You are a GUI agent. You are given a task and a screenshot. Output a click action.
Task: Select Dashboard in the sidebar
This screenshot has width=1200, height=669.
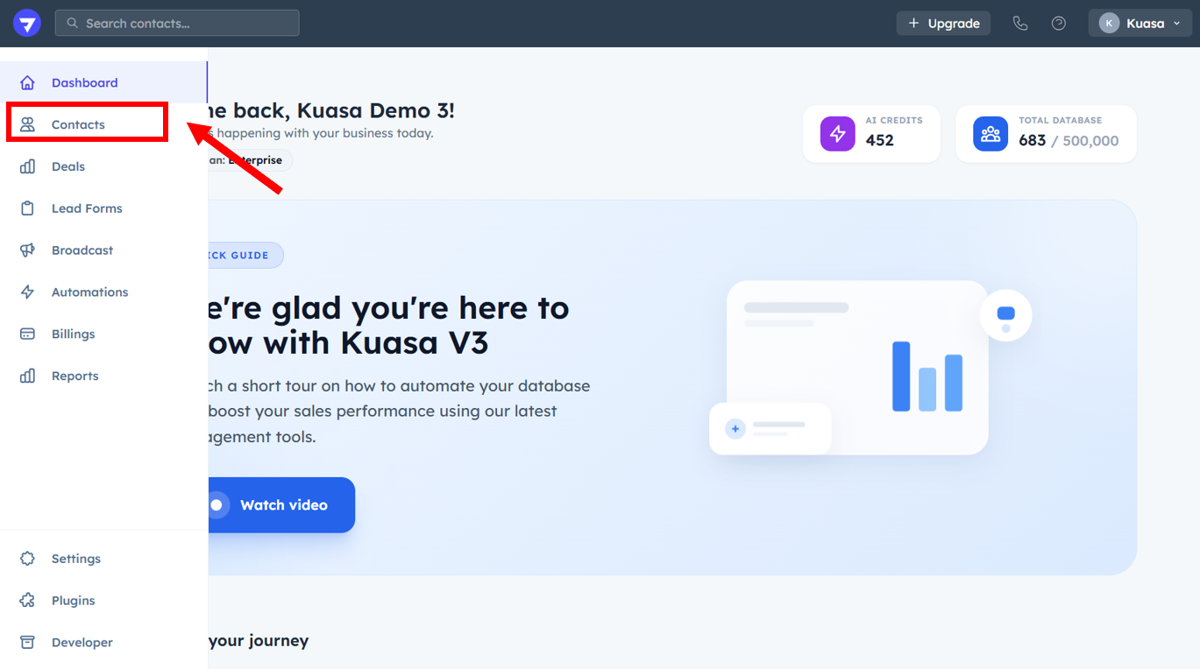pos(84,83)
